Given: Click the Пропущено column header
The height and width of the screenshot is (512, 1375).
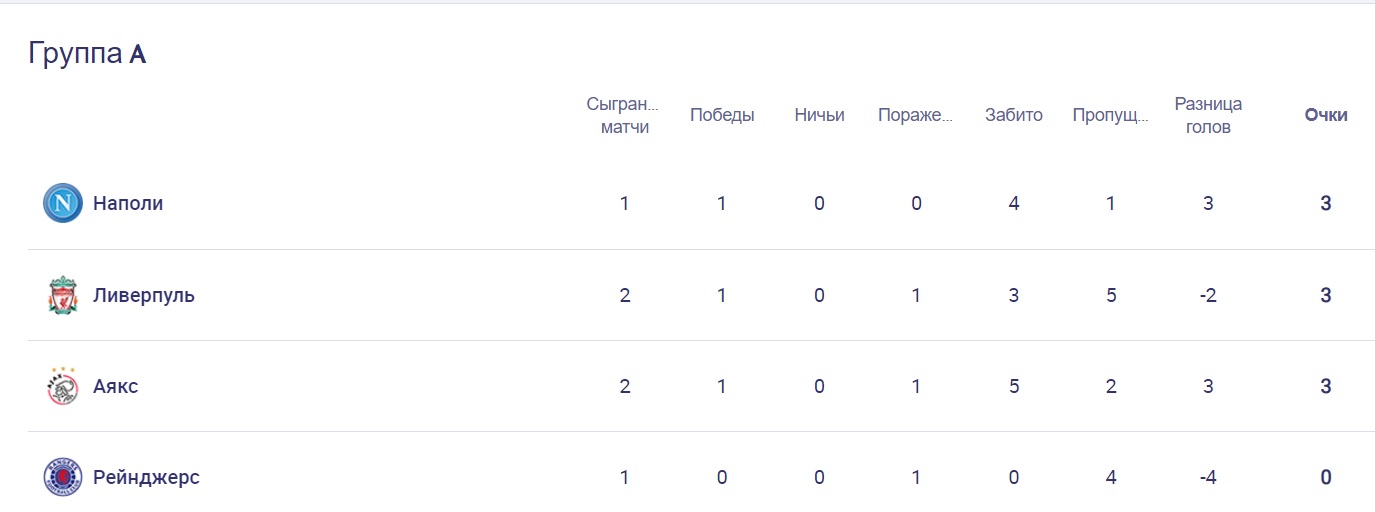Looking at the screenshot, I should [x=1111, y=115].
